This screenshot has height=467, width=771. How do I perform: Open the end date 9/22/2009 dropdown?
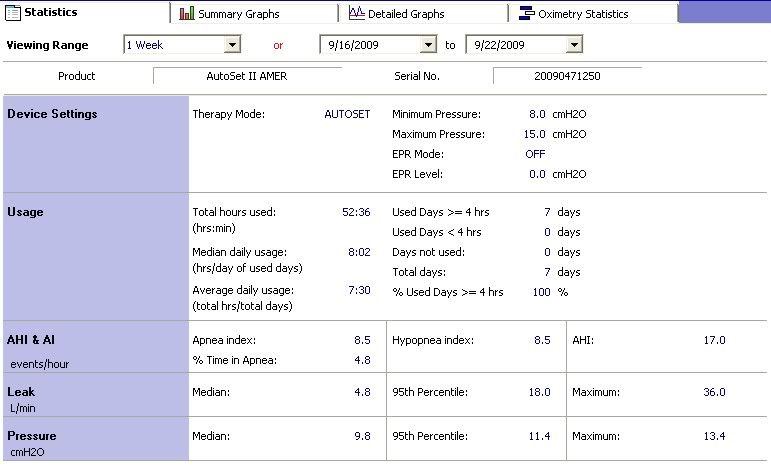click(x=574, y=45)
